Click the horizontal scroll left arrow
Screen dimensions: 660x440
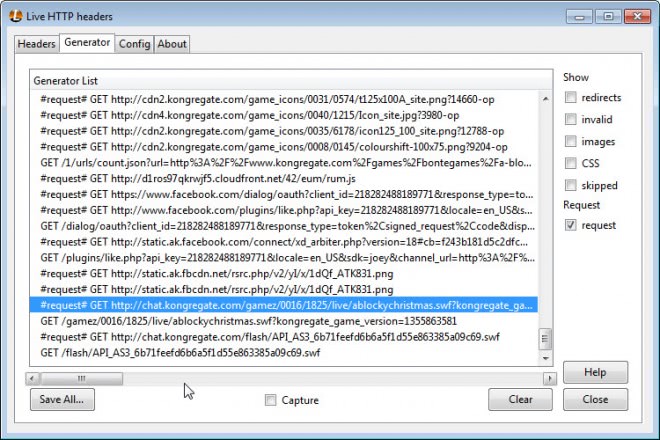[32, 379]
